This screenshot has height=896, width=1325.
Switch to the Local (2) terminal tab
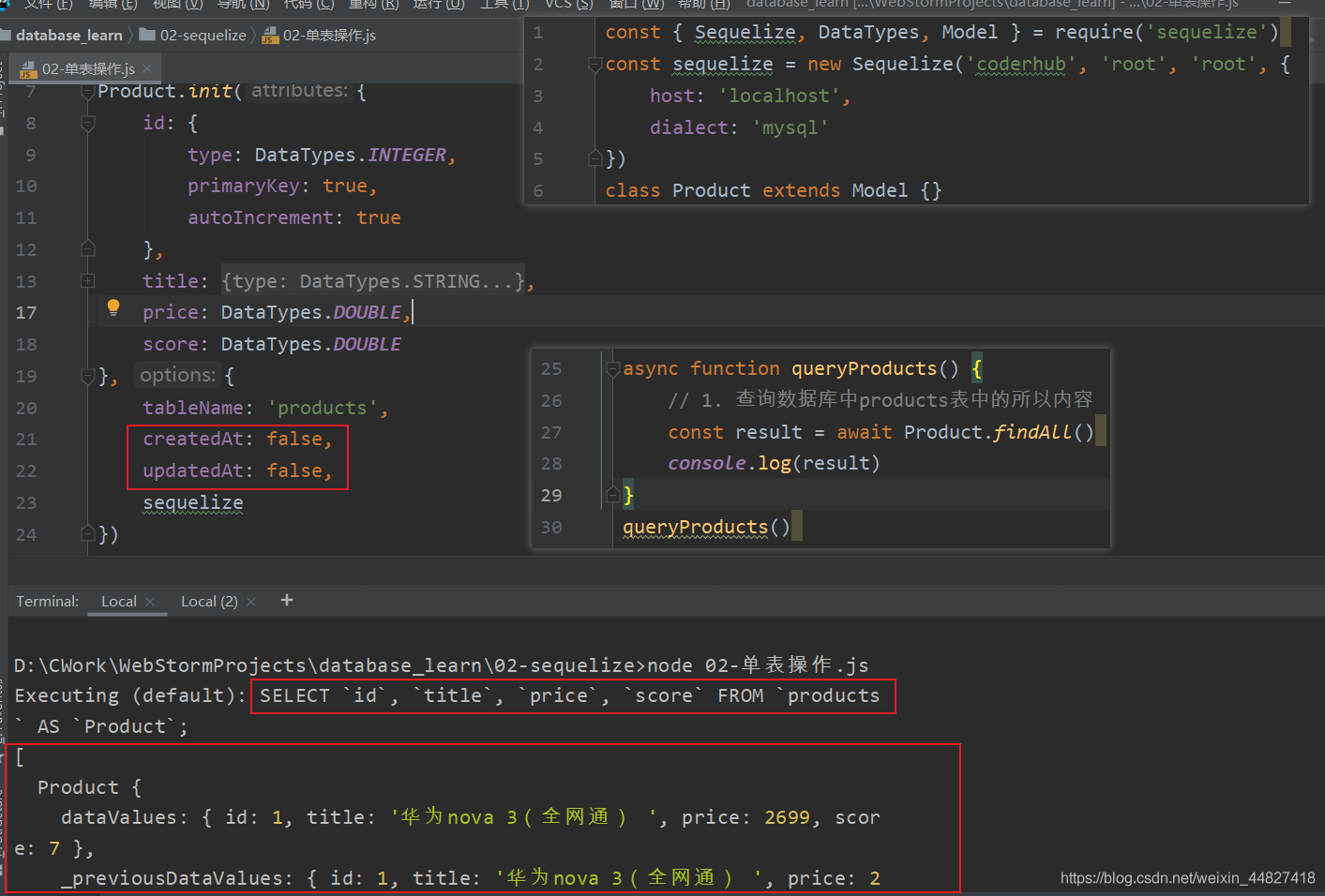click(209, 601)
